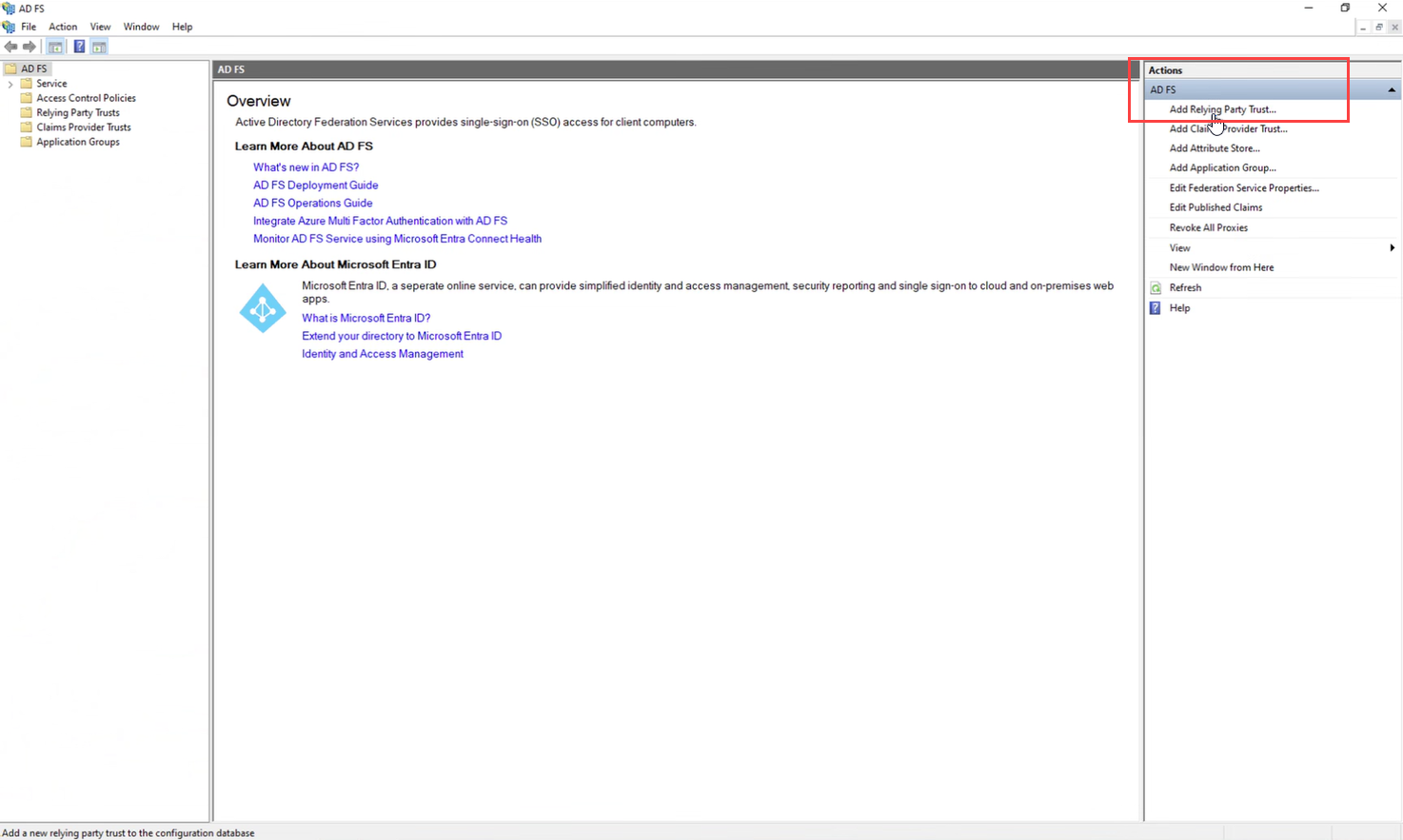Click the Back arrow in the toolbar
This screenshot has width=1403, height=840.
(x=10, y=47)
